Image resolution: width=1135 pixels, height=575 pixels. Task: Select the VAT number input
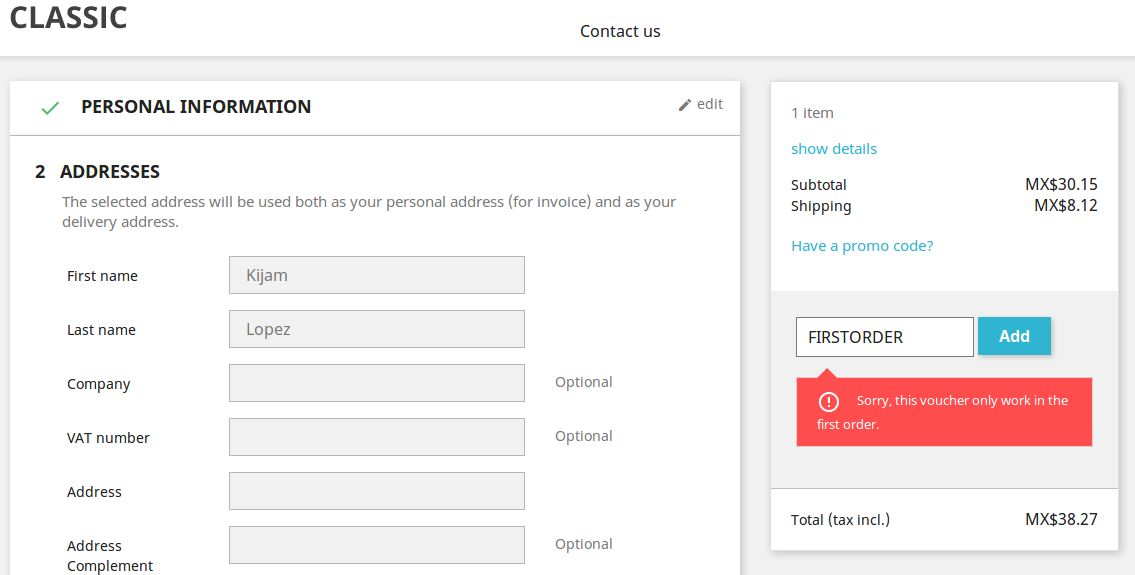click(x=376, y=437)
